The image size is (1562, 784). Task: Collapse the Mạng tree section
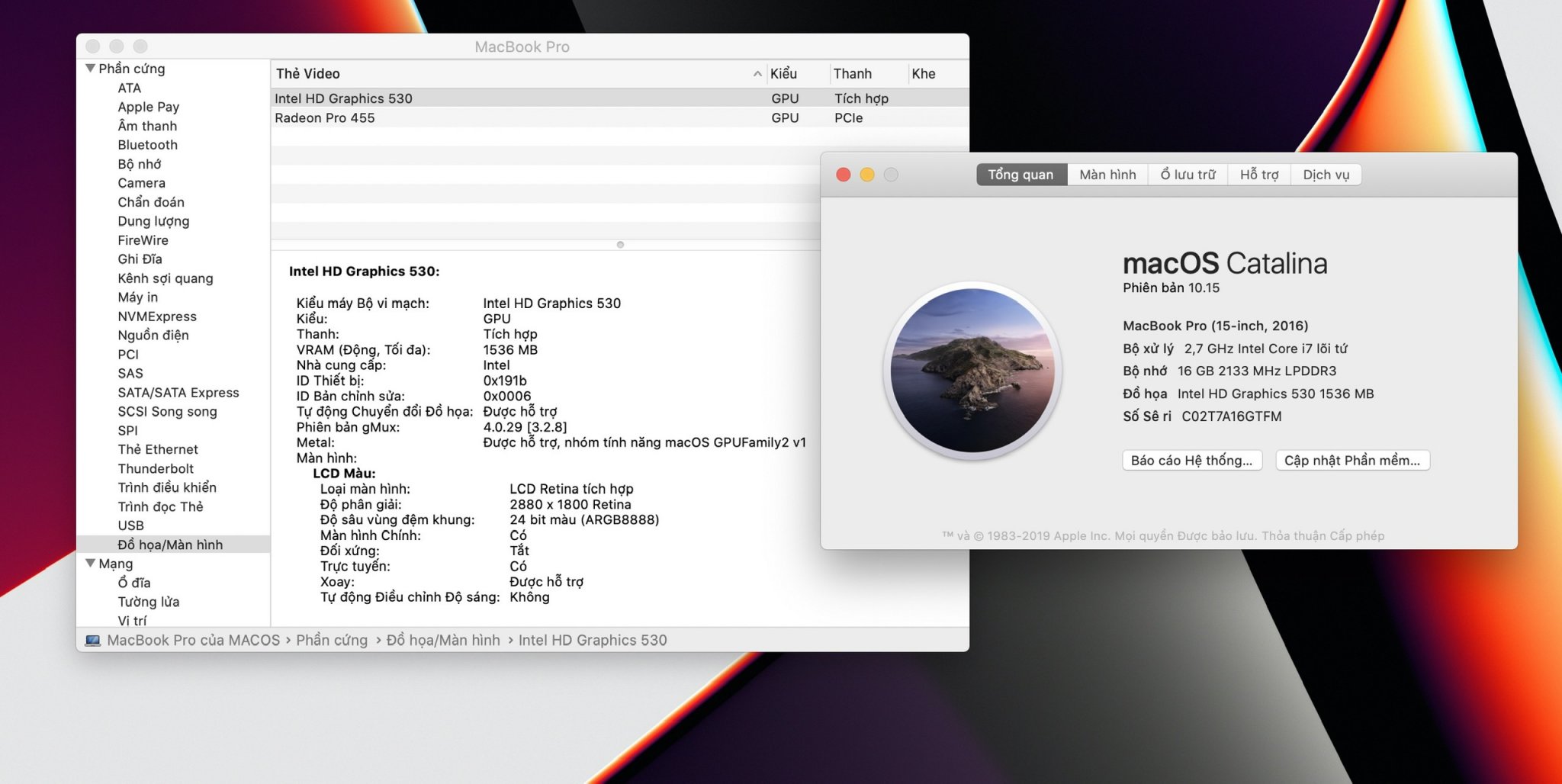(91, 563)
